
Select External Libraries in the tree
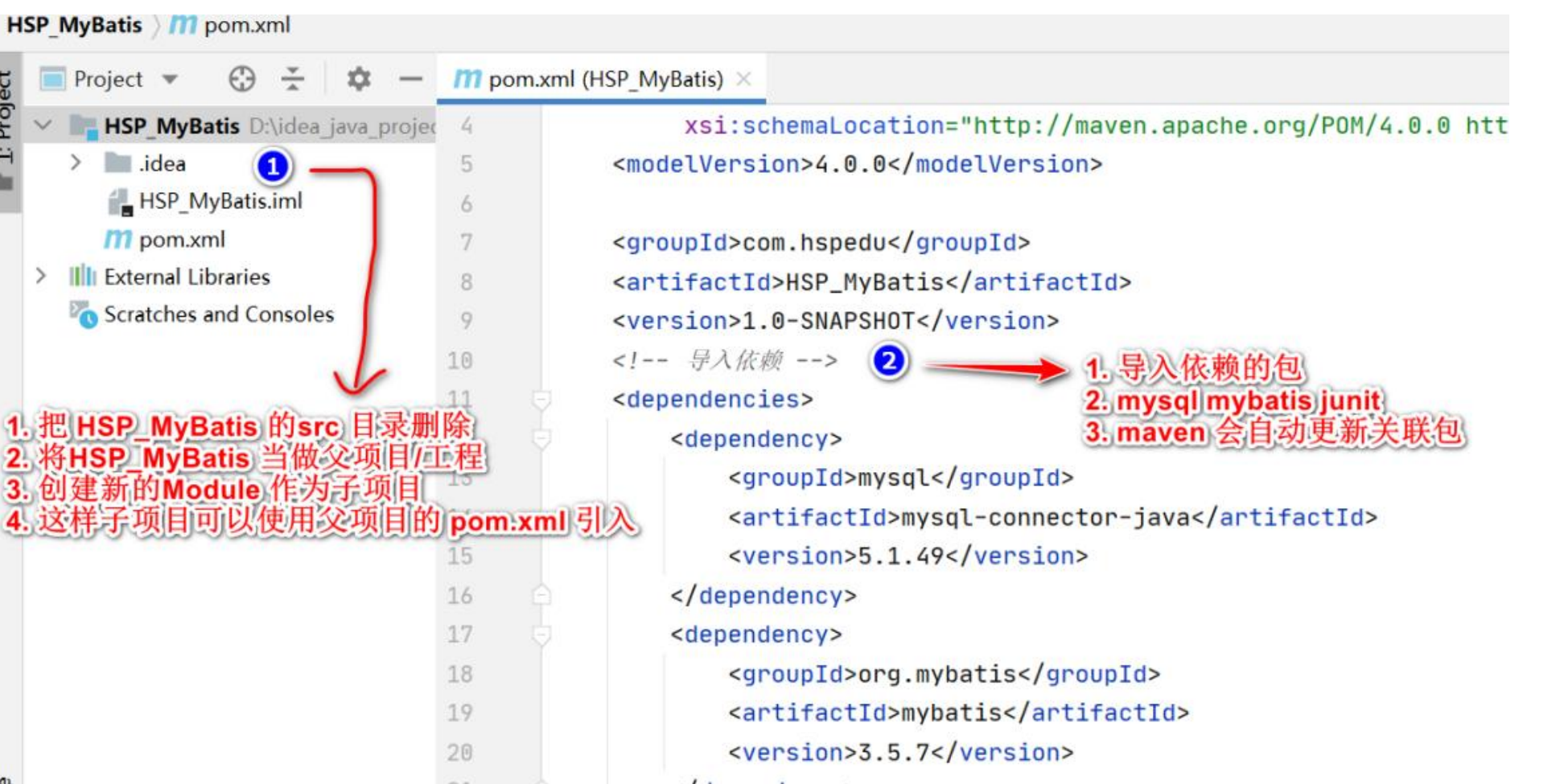[187, 277]
